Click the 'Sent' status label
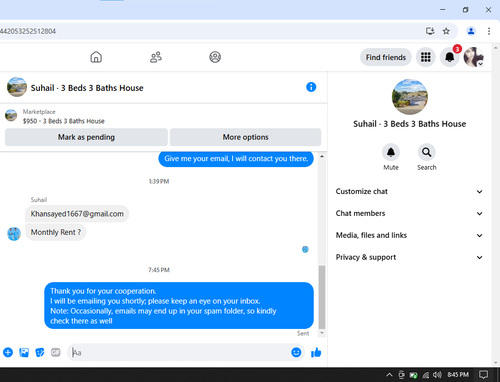 [303, 333]
